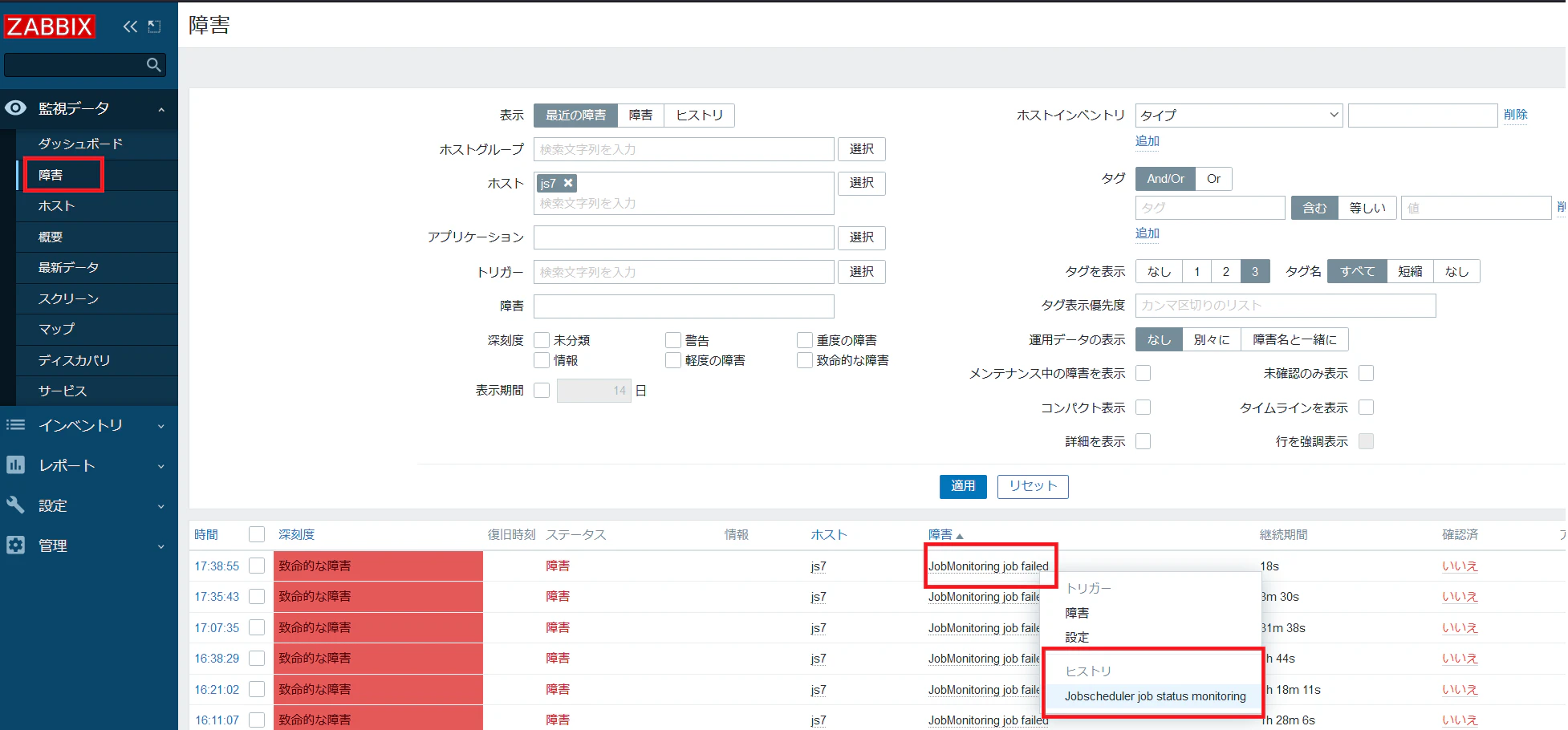Image resolution: width=1568 pixels, height=730 pixels.
Task: Open マップ in the sidebar
Action: pos(56,329)
